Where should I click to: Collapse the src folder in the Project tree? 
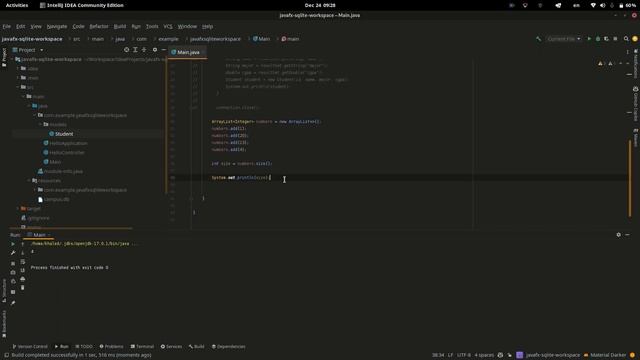(x=18, y=87)
